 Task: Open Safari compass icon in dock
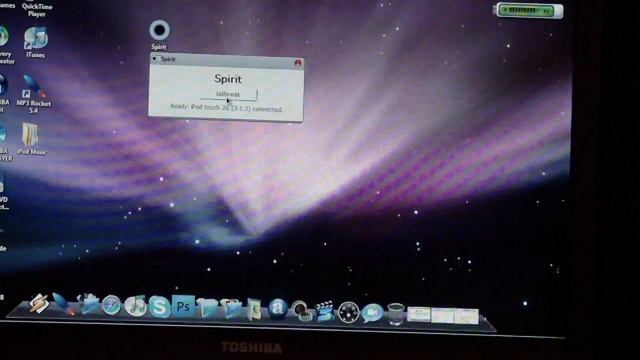tap(111, 305)
